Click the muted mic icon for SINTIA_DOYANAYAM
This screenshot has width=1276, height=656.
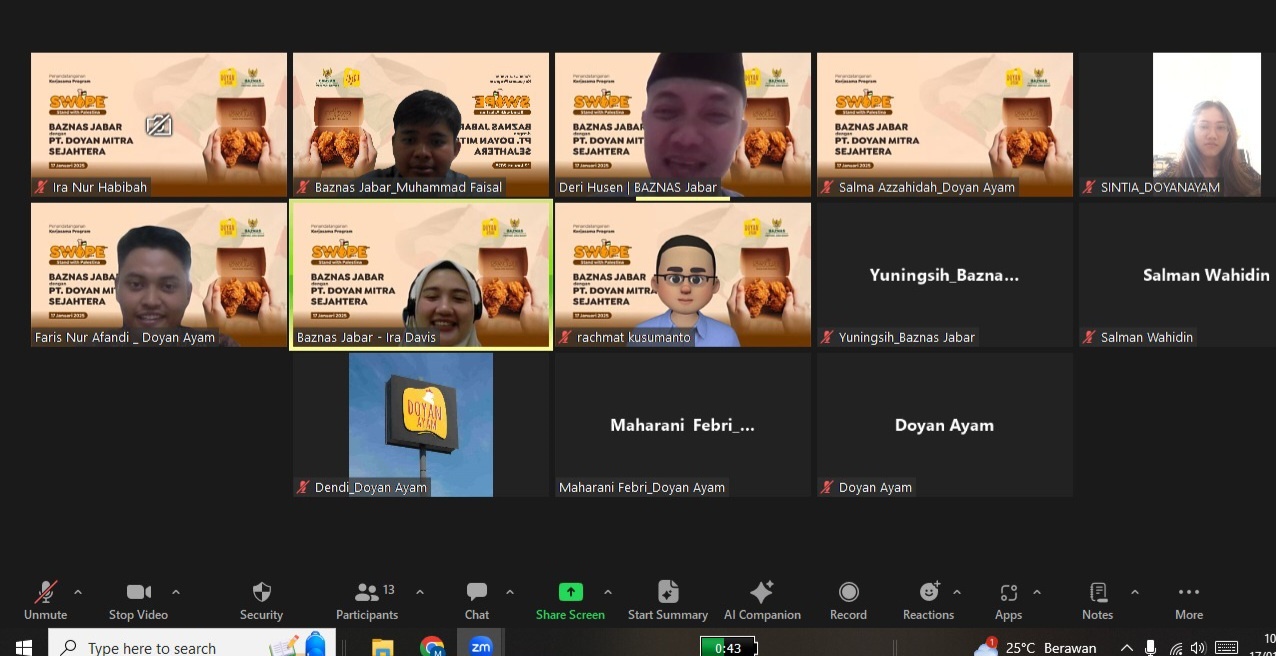(x=1089, y=187)
